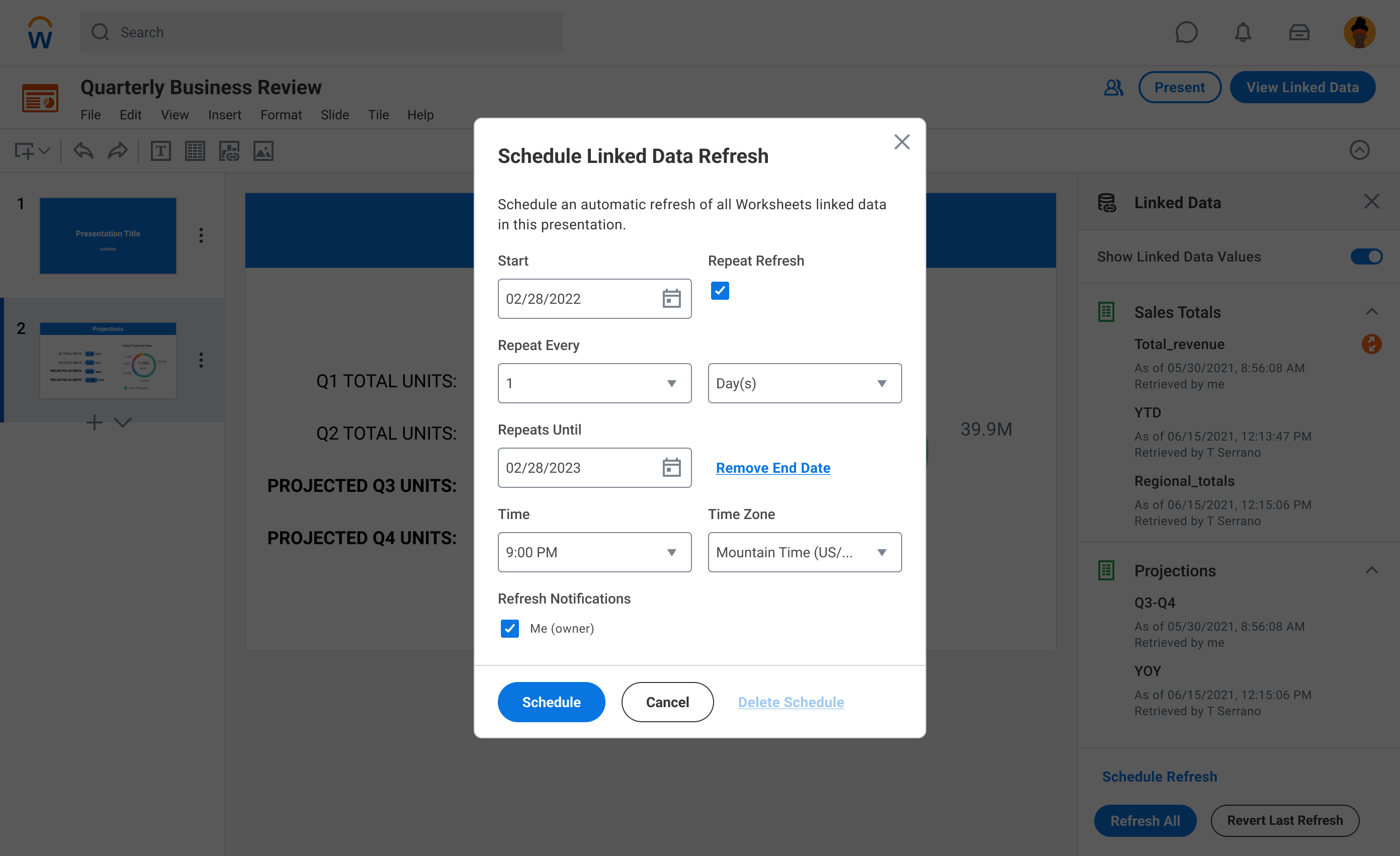
Task: Expand the add-slide chevron below slide 2
Action: (123, 422)
